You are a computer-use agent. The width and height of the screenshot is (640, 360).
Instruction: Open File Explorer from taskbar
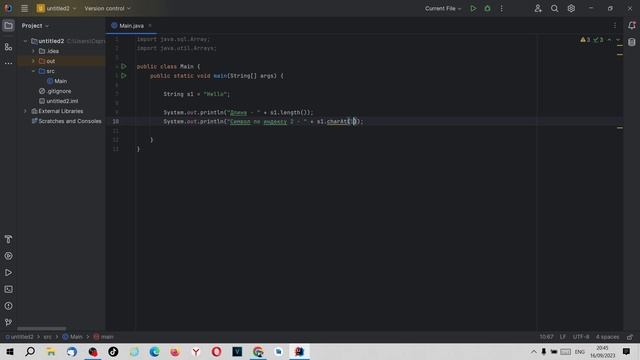point(51,351)
